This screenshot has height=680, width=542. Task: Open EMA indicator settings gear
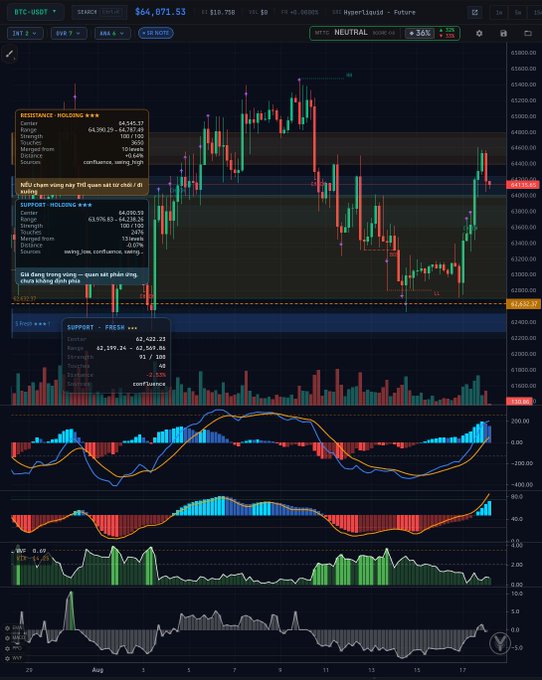coord(7,628)
